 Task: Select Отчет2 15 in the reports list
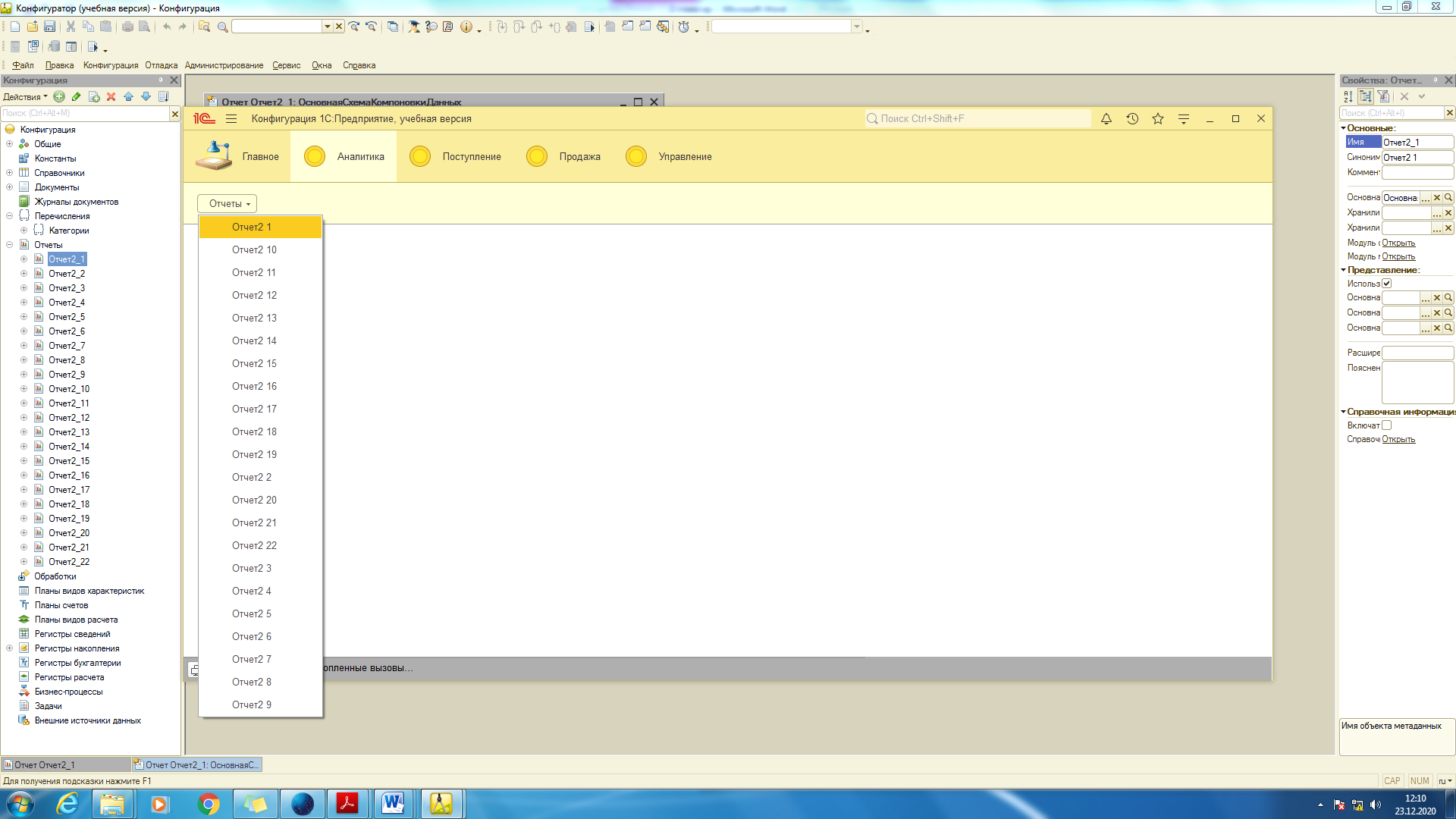(x=254, y=364)
